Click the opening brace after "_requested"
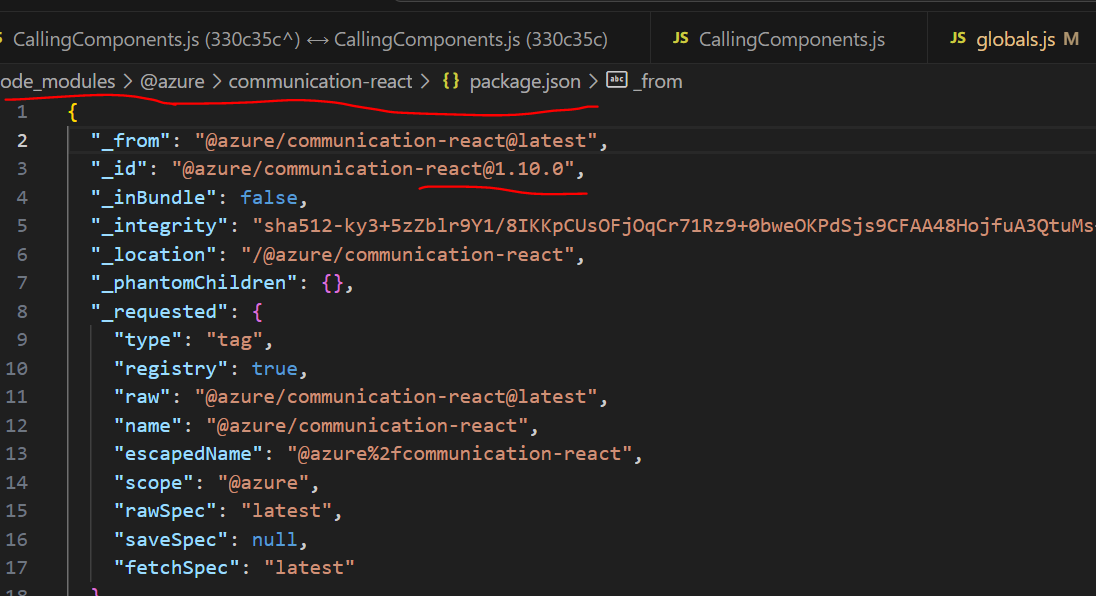 pyautogui.click(x=257, y=312)
